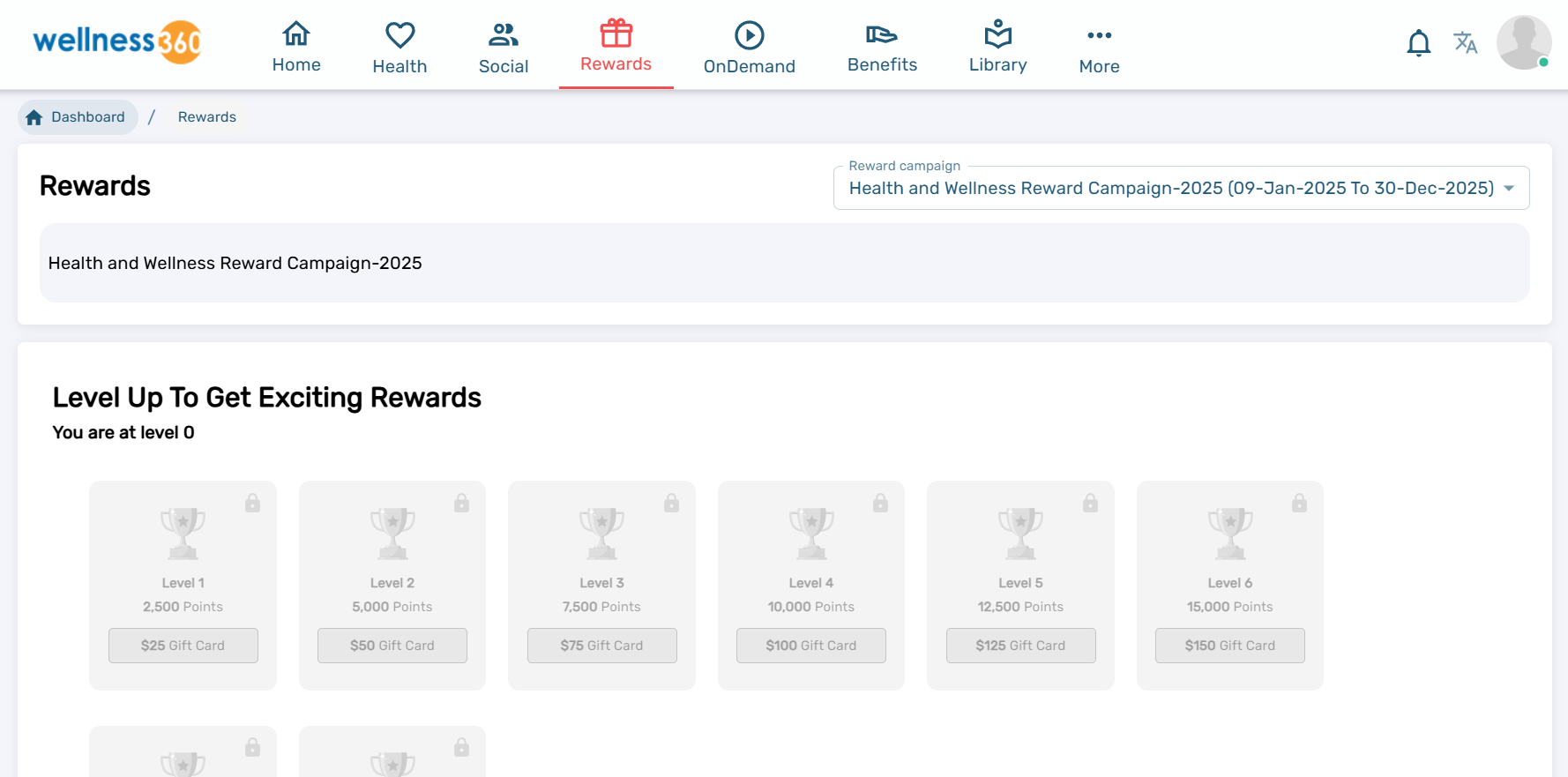Click the lock icon on Level 3 card

tap(671, 503)
